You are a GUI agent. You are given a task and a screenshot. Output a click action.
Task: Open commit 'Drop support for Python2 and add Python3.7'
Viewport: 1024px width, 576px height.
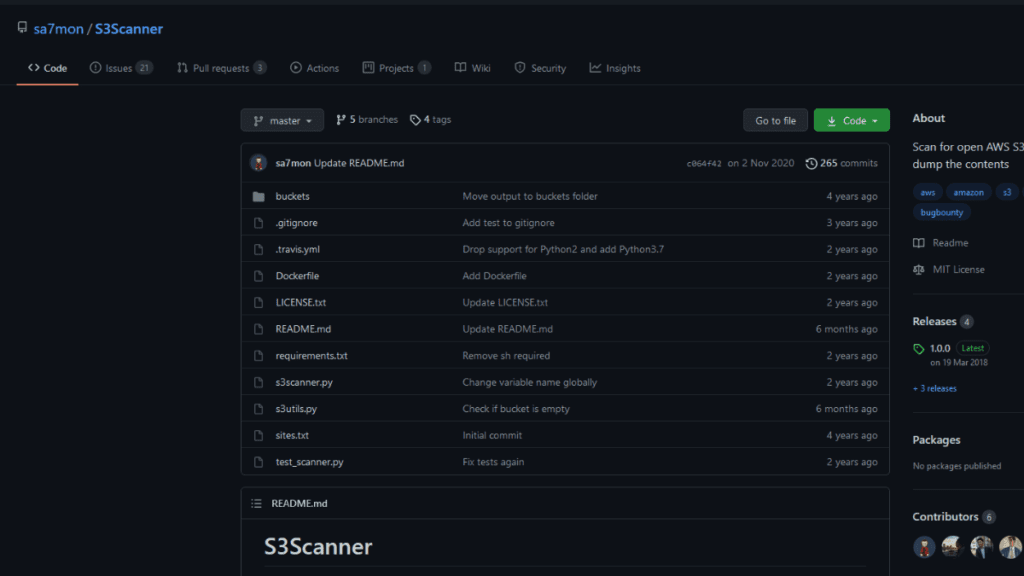[x=563, y=249]
